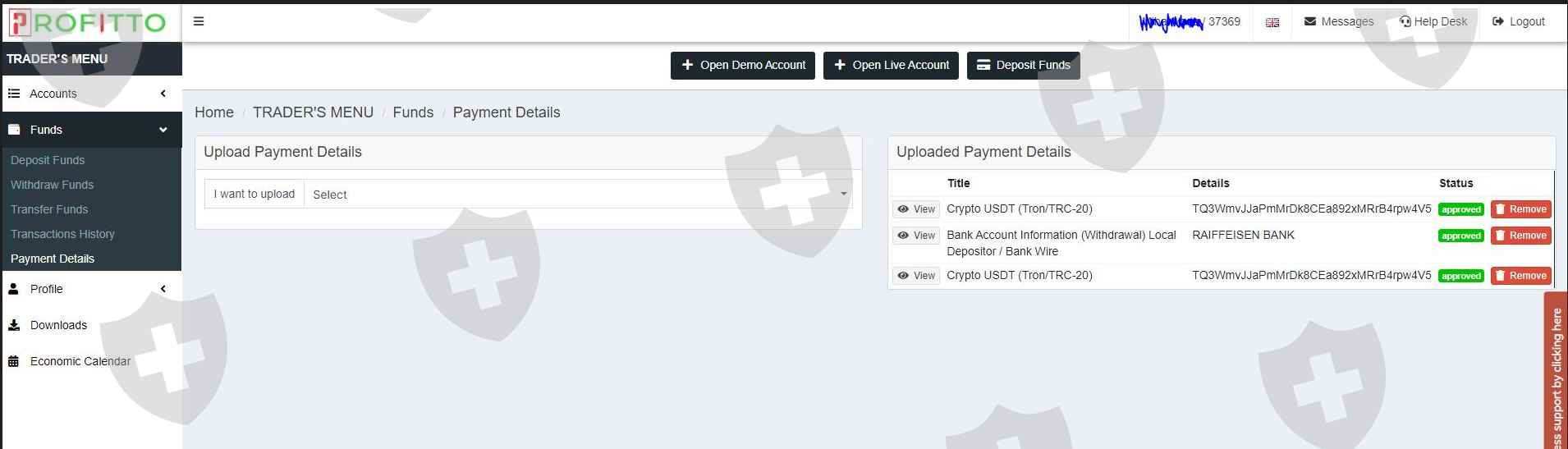Click the Funds breadcrumb
Screen dimensions: 1568x449
pos(413,112)
